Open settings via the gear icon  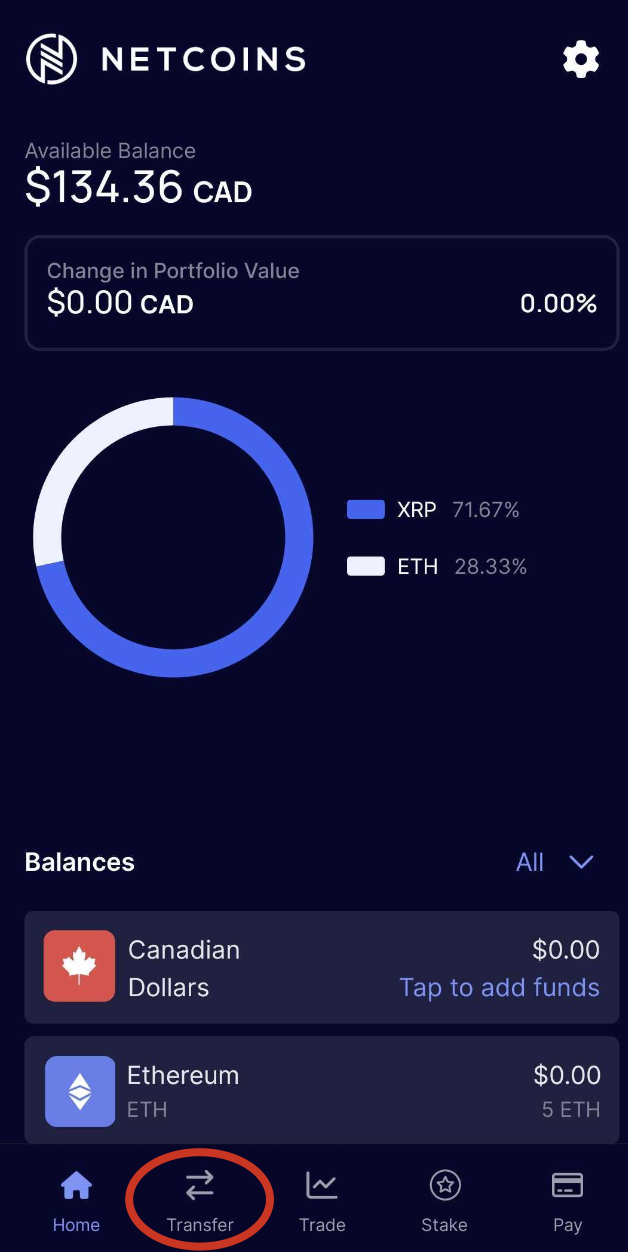pyautogui.click(x=581, y=60)
